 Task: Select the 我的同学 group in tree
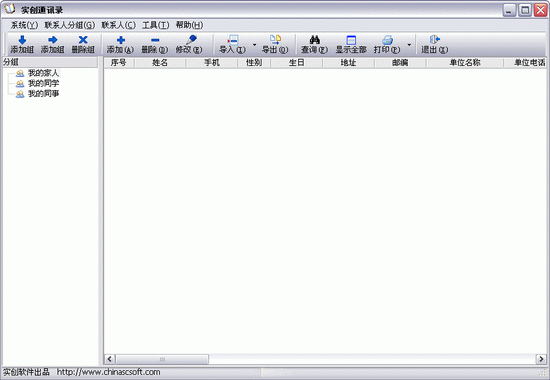click(x=43, y=84)
